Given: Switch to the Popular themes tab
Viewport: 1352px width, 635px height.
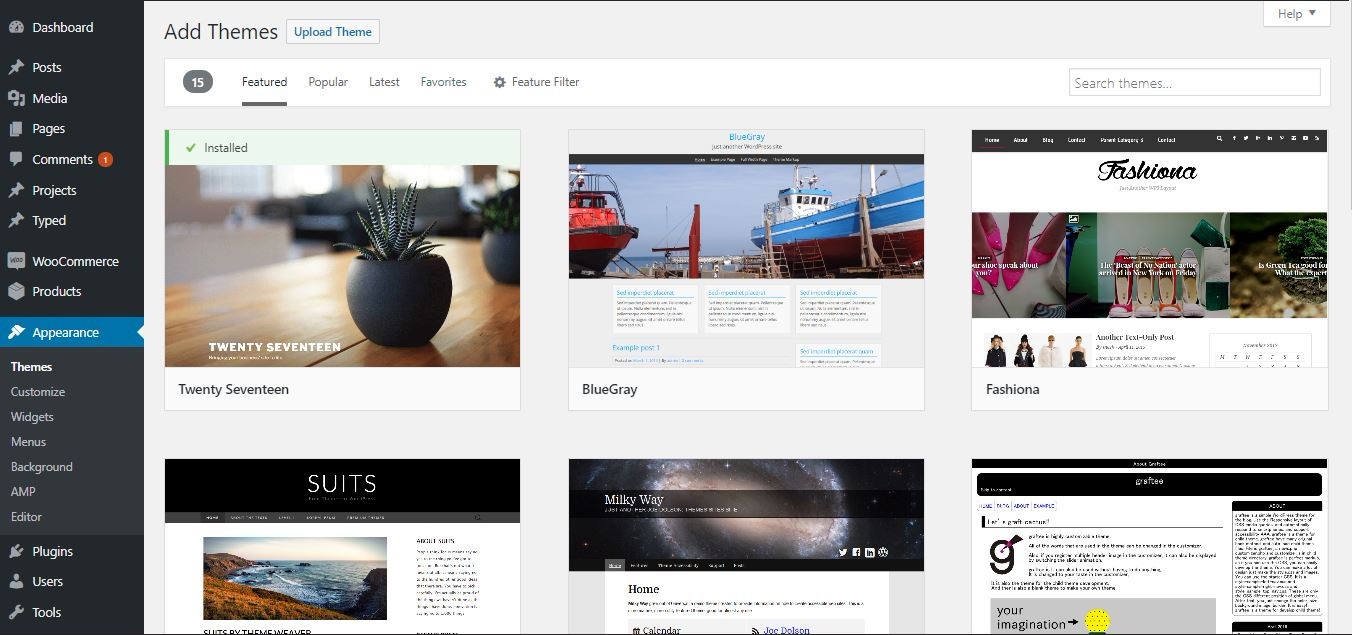Looking at the screenshot, I should 328,82.
